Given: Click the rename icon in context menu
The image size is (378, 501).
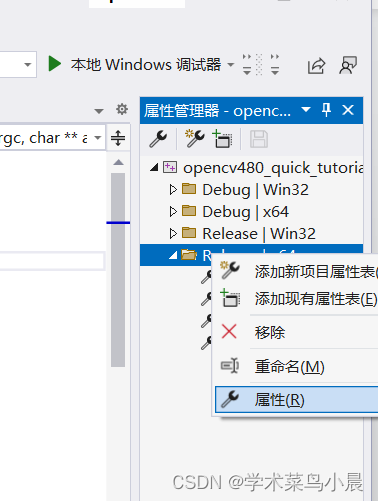Looking at the screenshot, I should click(230, 366).
